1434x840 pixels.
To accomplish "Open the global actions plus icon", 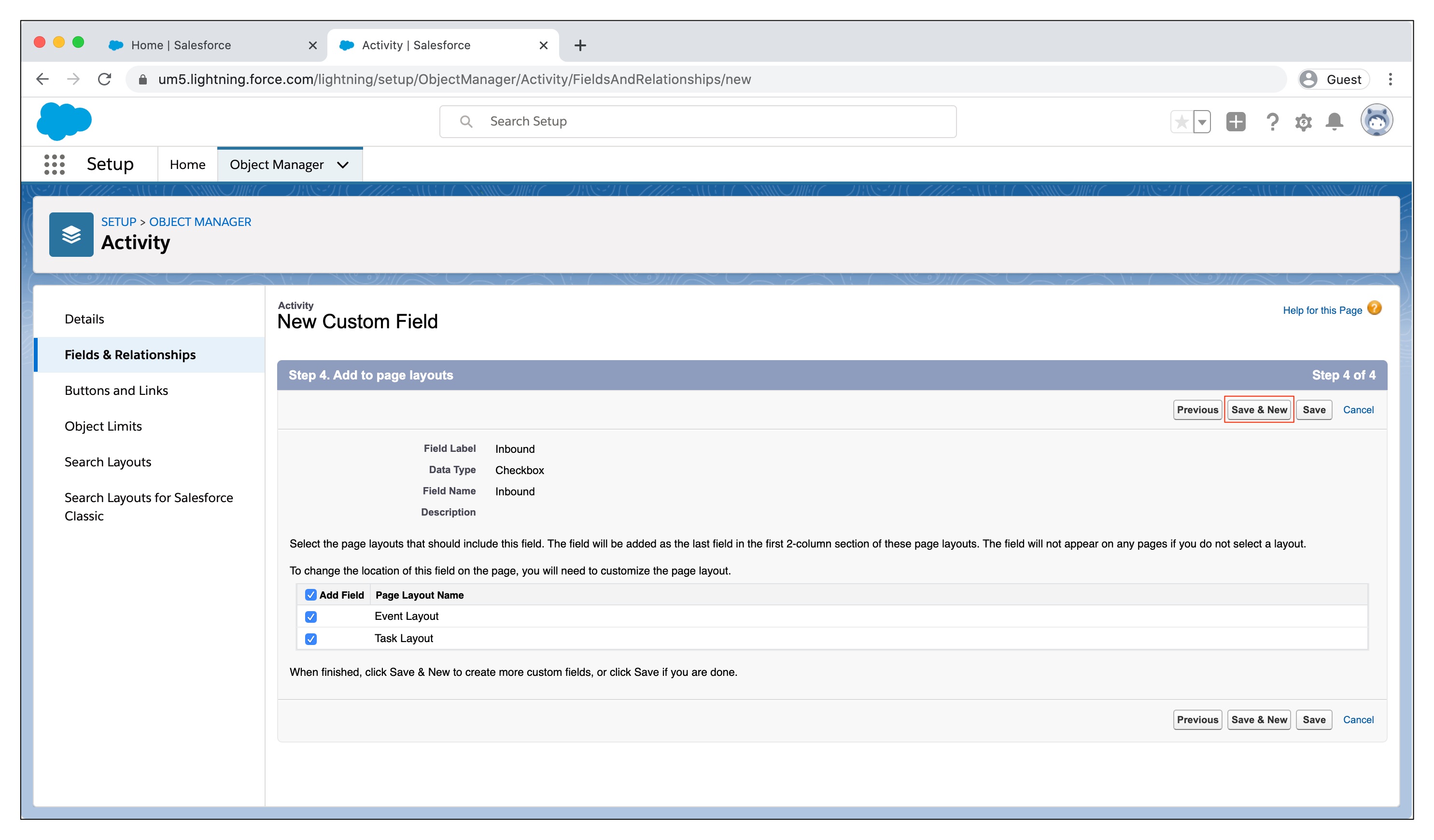I will [x=1236, y=122].
